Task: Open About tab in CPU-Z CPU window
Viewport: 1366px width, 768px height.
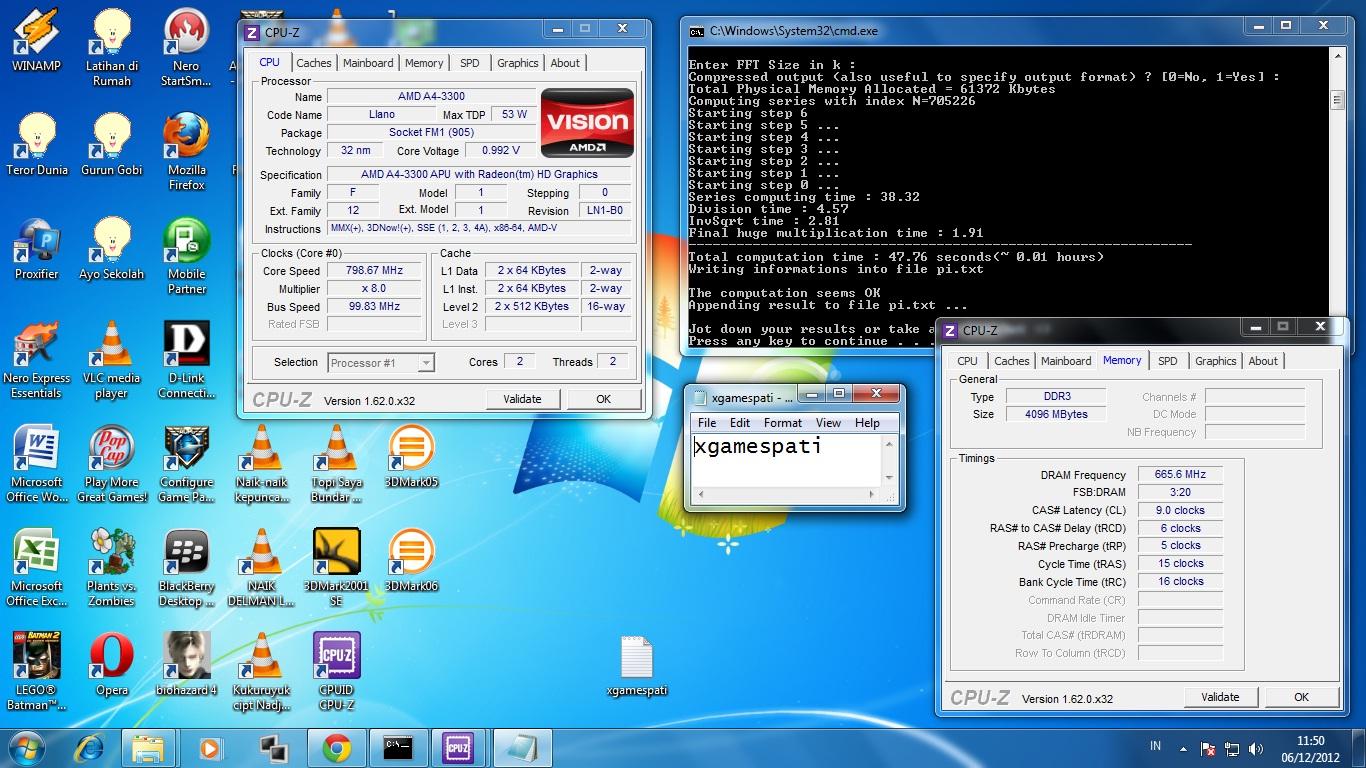Action: point(565,63)
